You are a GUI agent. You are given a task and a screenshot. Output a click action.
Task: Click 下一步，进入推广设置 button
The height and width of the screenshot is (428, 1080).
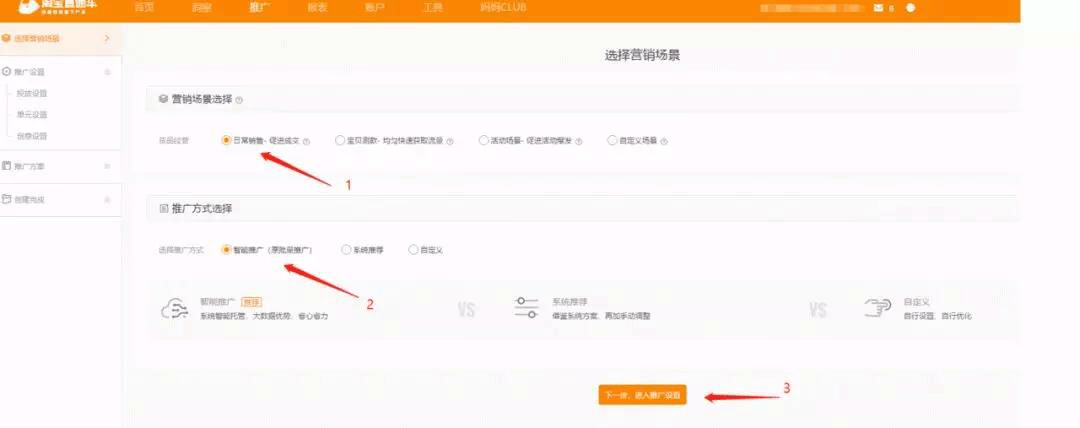coord(642,396)
